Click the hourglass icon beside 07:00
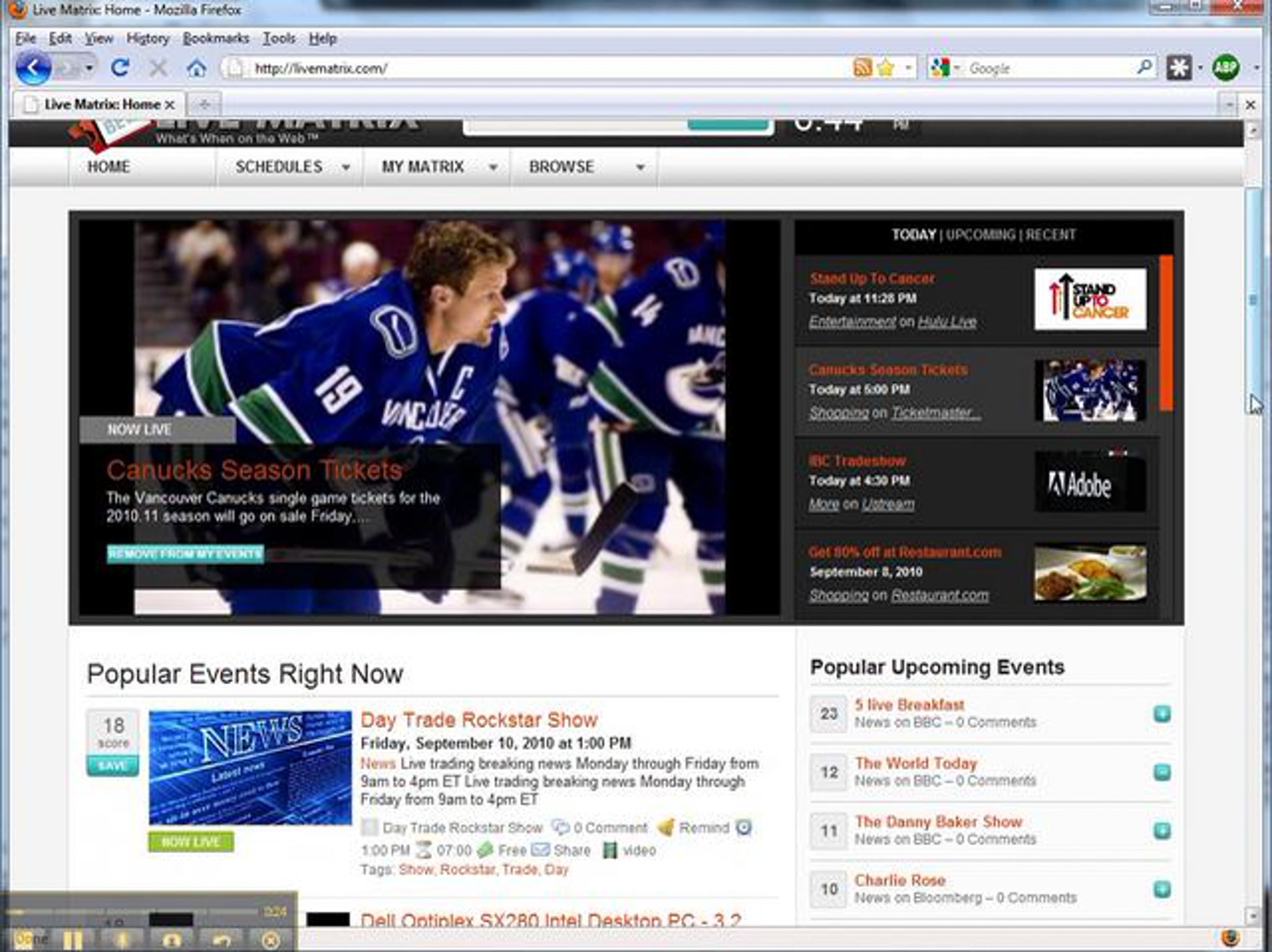Viewport: 1272px width, 952px height. pos(423,850)
